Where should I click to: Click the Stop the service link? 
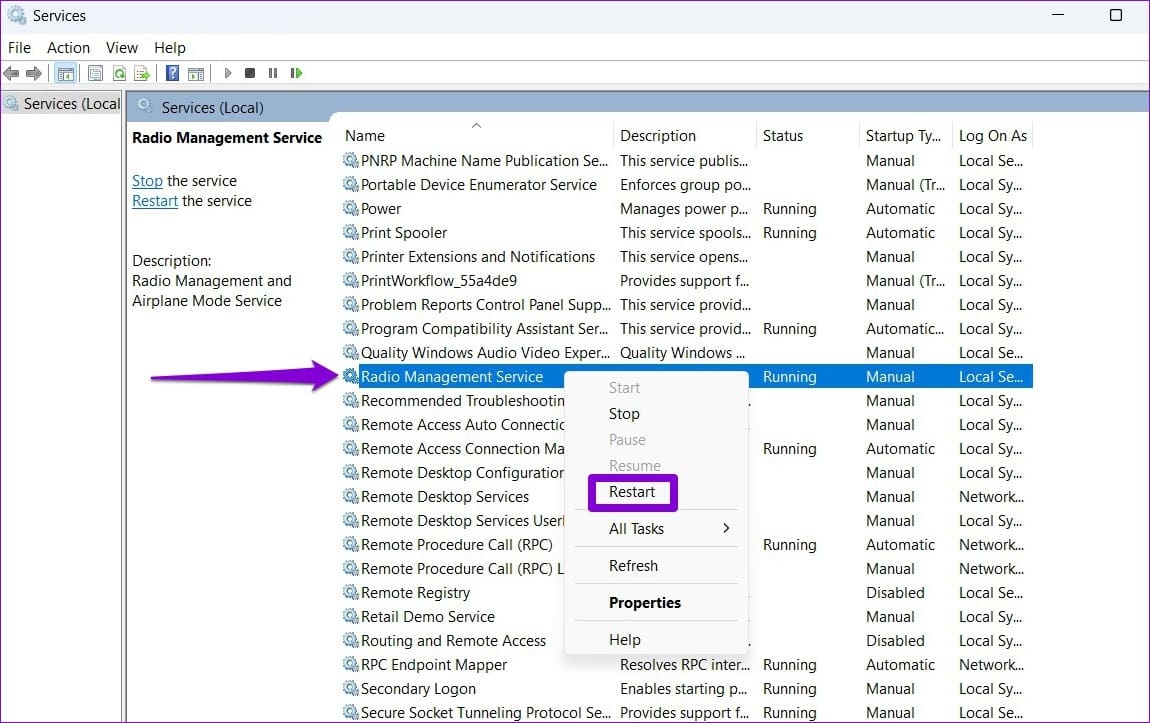147,181
